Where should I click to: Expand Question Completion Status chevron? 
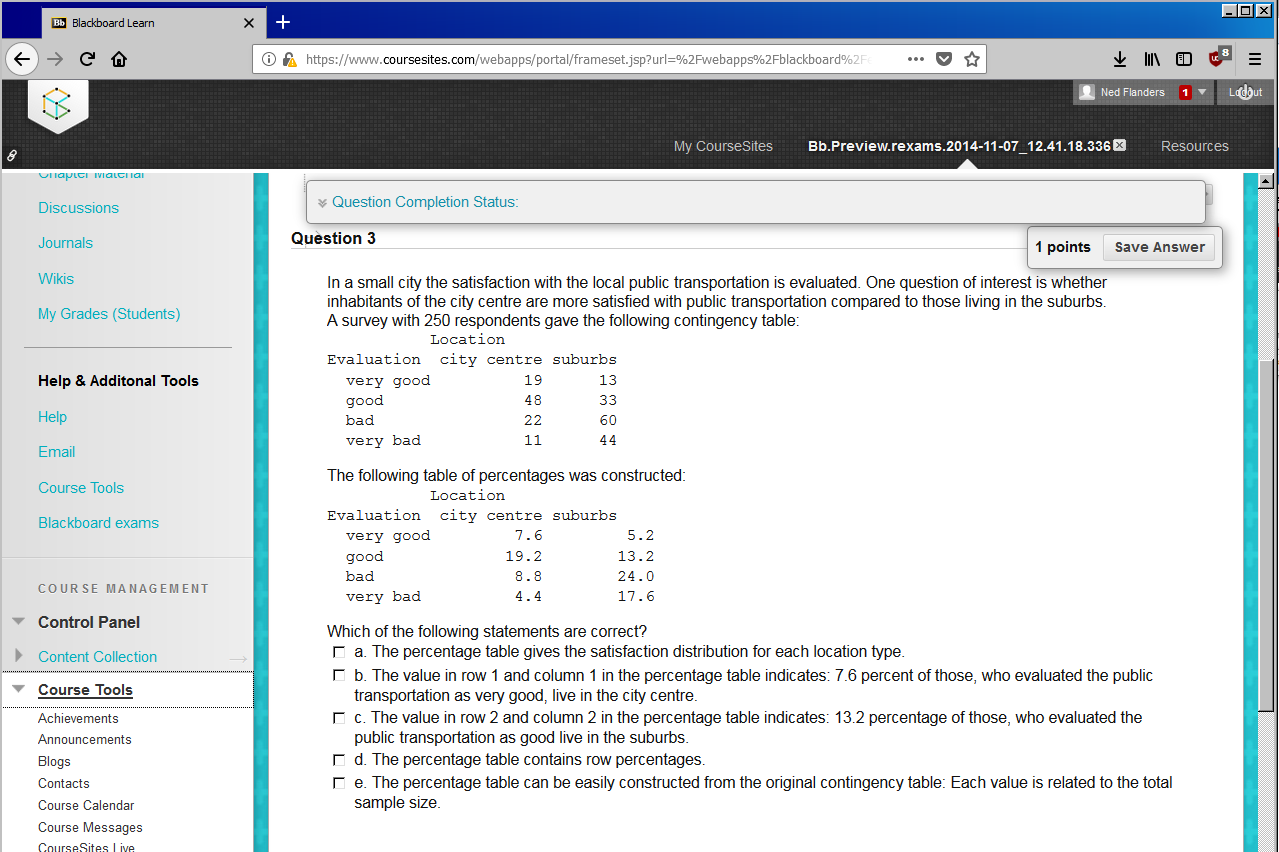pos(322,203)
